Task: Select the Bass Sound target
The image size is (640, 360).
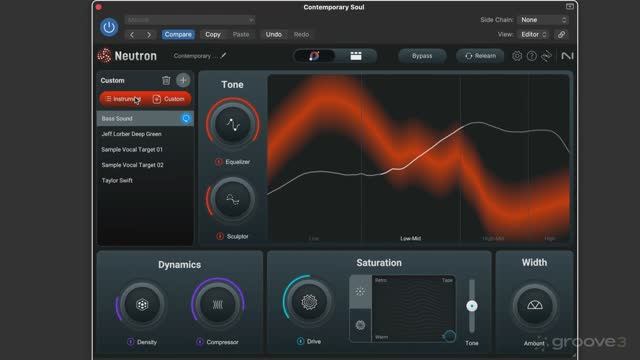Action: (145, 118)
